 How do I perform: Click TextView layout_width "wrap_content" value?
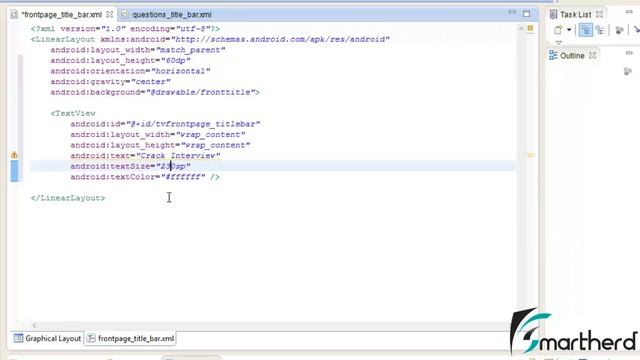[x=211, y=135]
